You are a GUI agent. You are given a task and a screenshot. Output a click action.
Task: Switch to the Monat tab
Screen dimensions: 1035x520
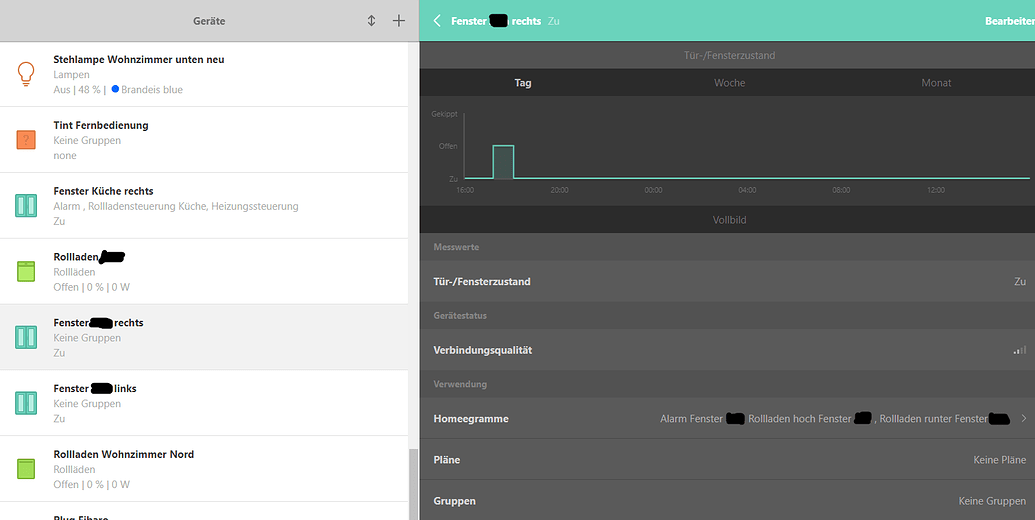click(936, 83)
